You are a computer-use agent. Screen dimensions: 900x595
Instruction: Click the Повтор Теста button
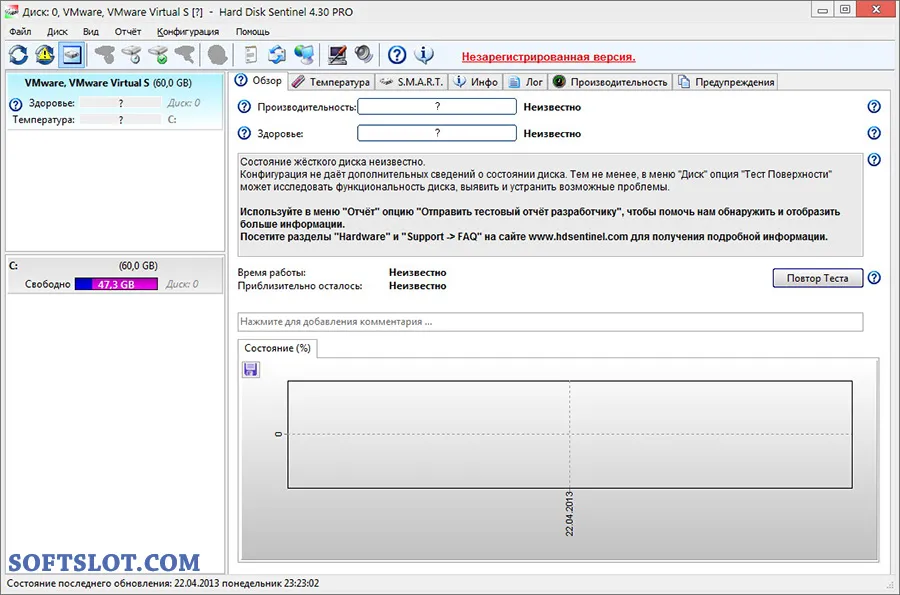(x=817, y=278)
